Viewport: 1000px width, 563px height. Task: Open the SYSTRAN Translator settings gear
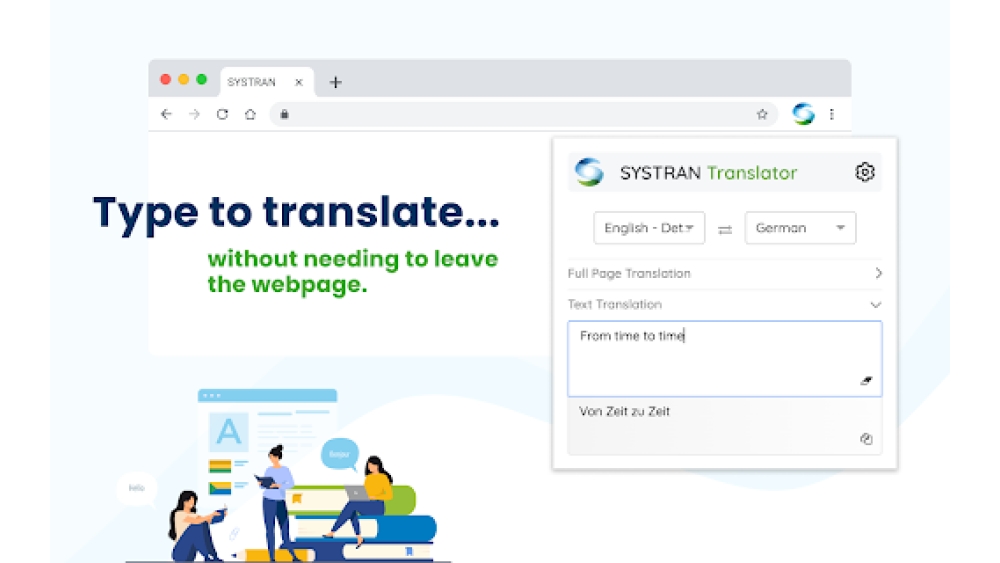pos(864,172)
